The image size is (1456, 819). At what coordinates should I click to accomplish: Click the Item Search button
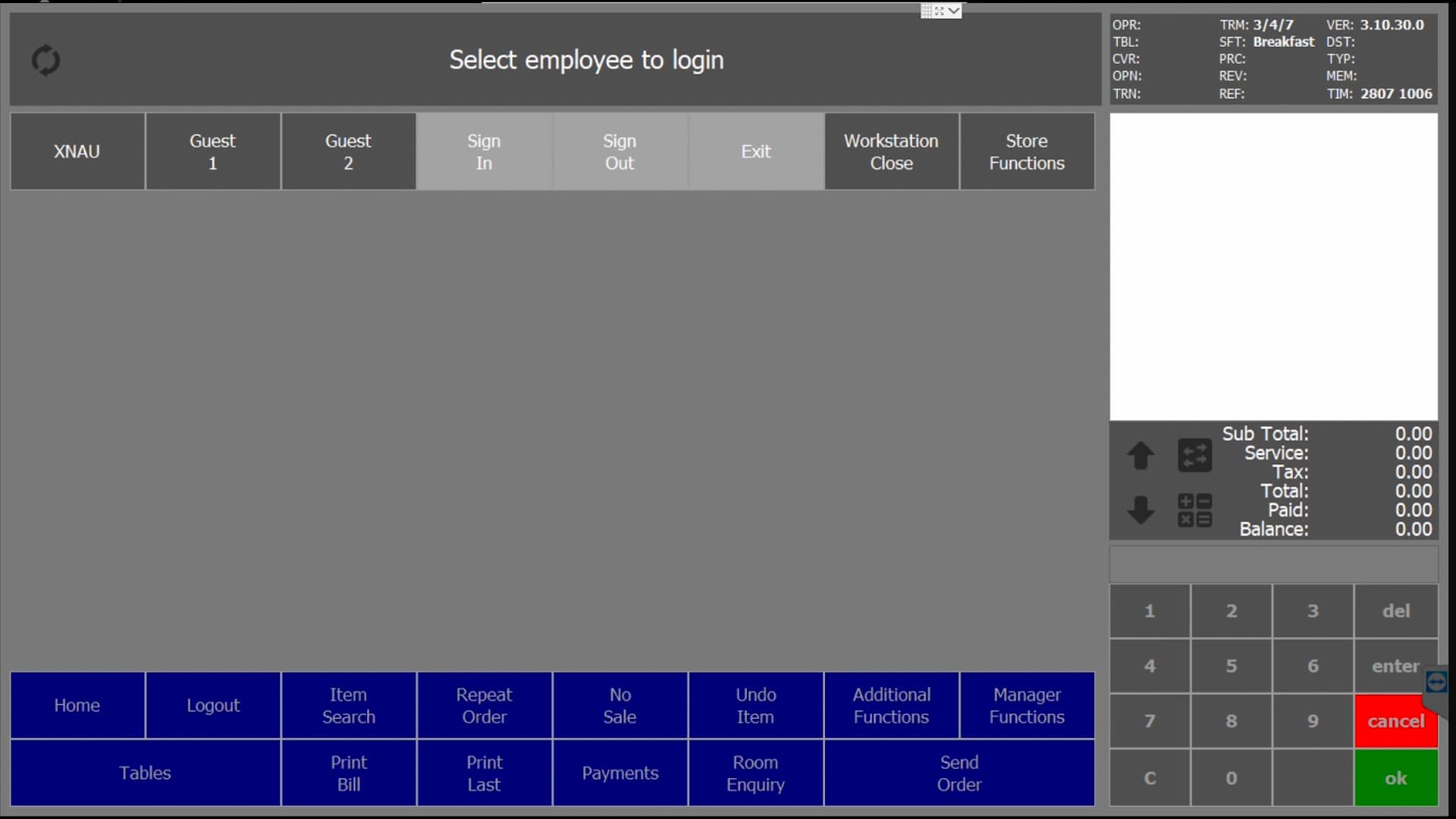pyautogui.click(x=348, y=704)
